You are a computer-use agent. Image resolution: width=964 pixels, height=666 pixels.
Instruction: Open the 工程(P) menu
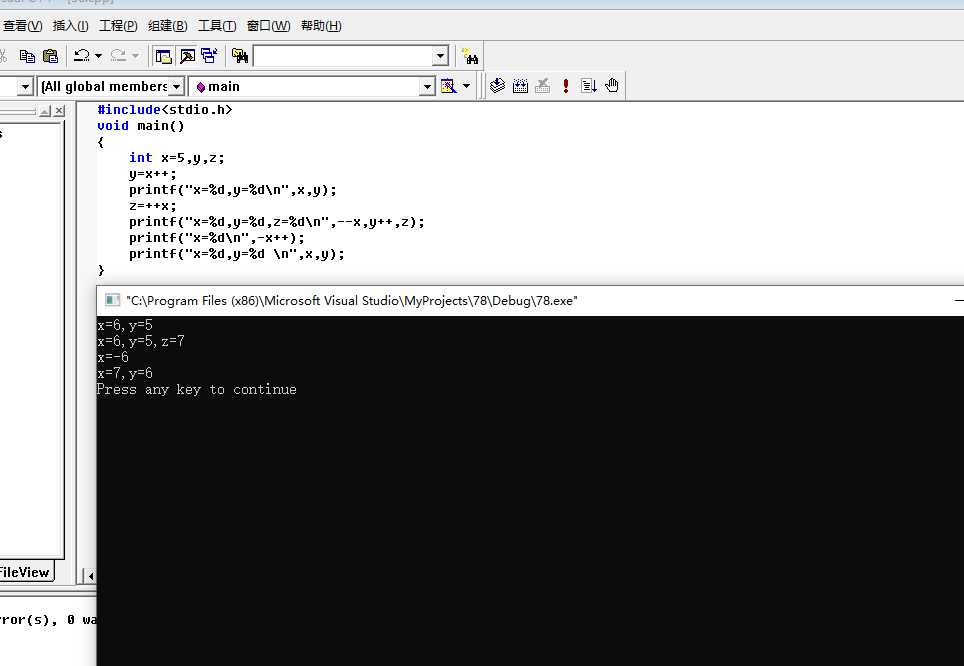coord(119,26)
